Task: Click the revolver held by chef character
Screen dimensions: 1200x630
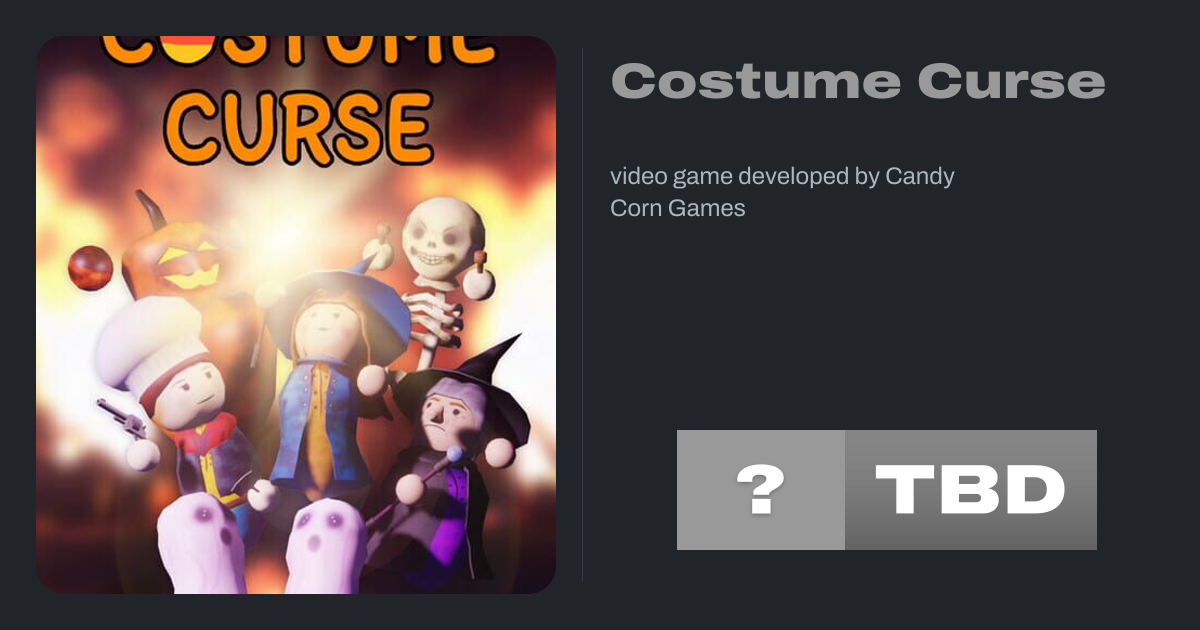Action: [x=121, y=418]
